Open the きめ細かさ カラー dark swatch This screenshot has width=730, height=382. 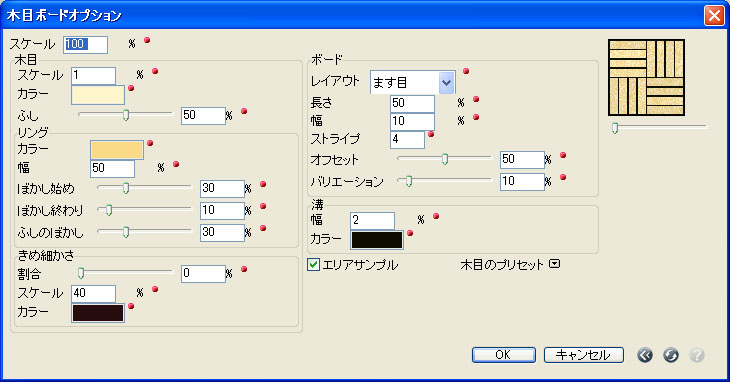point(98,313)
